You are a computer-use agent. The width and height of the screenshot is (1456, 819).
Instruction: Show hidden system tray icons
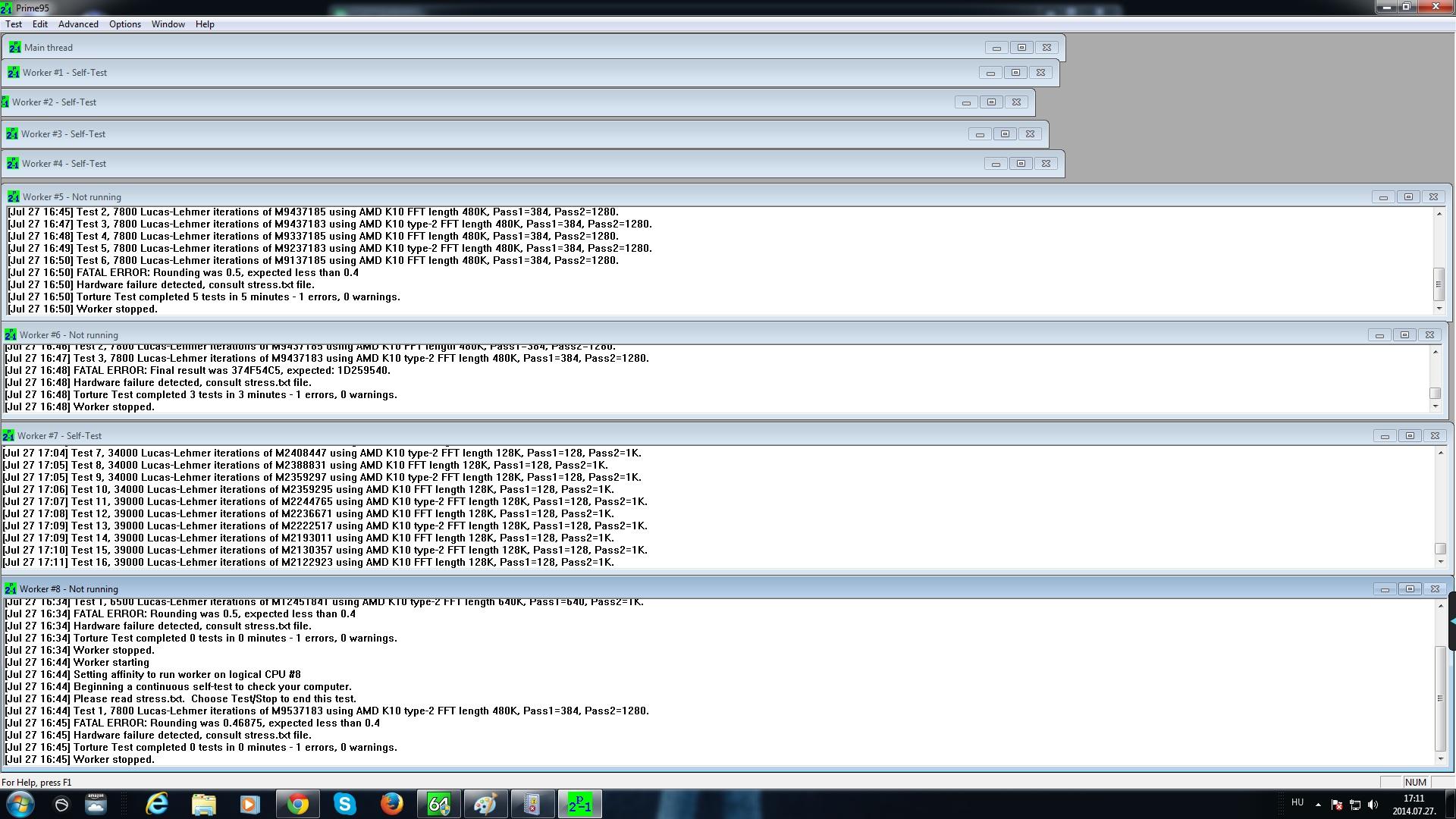pyautogui.click(x=1318, y=805)
